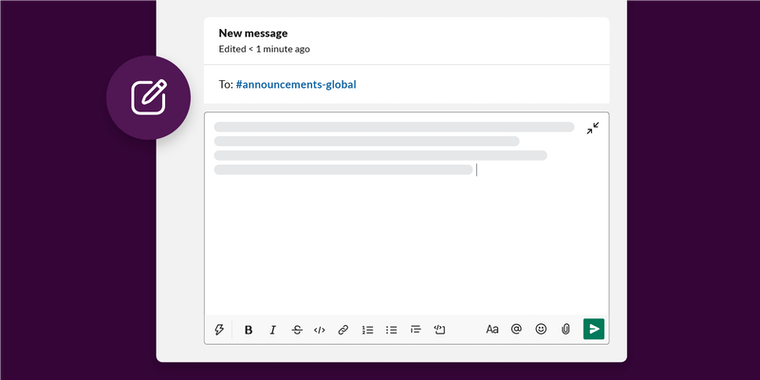The height and width of the screenshot is (380, 760).
Task: Attach a file with the paperclip
Action: pyautogui.click(x=565, y=330)
